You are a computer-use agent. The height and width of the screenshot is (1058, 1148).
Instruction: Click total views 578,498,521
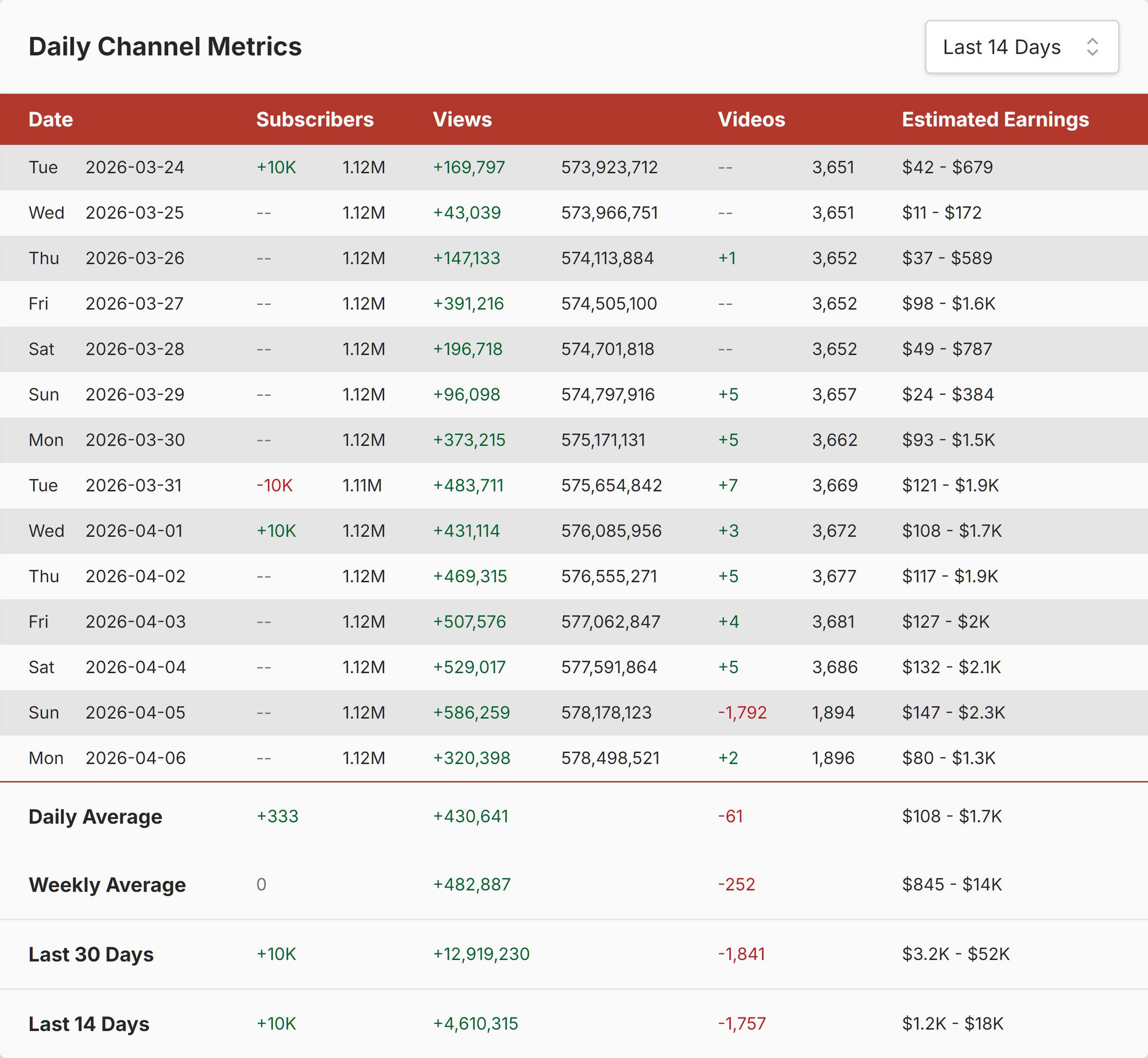[x=610, y=758]
